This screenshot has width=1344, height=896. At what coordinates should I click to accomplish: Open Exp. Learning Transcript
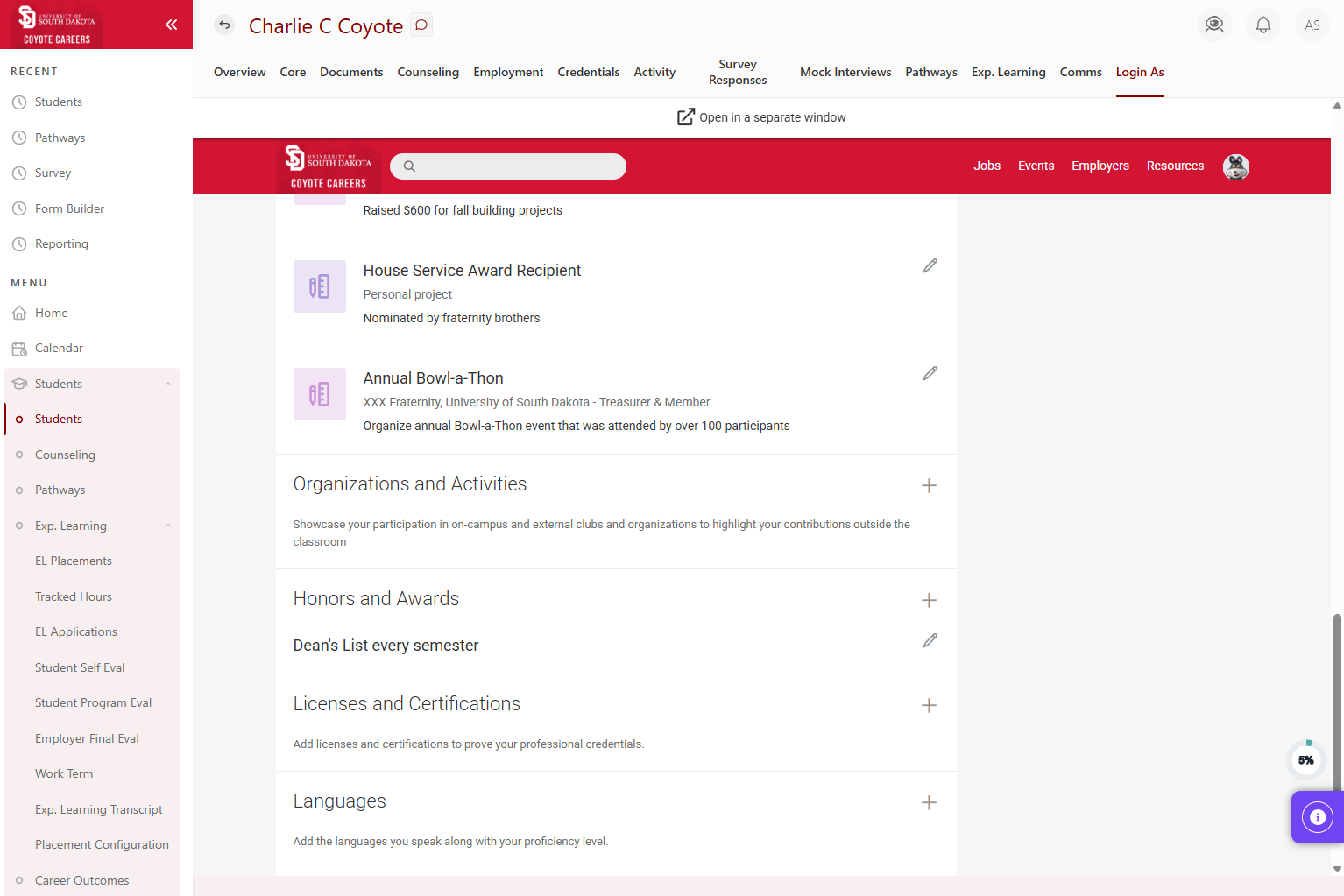coord(99,809)
